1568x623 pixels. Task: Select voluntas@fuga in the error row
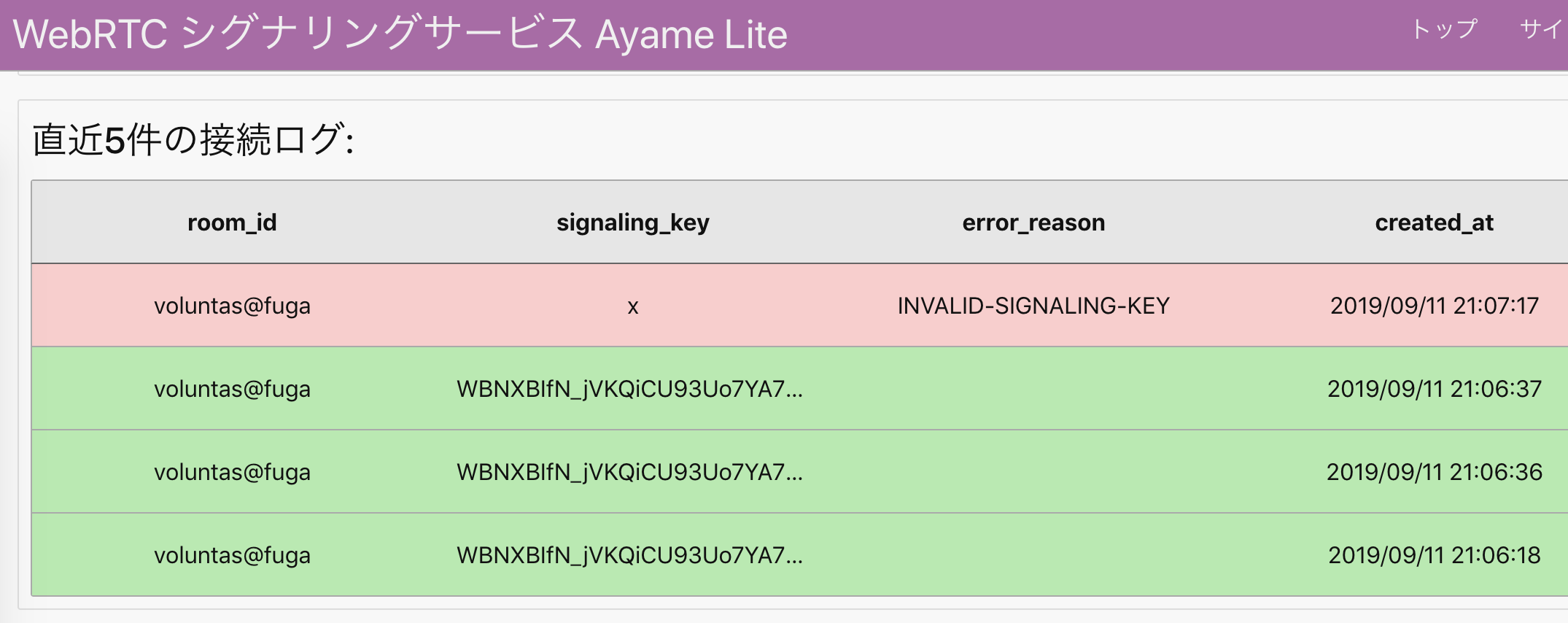pos(232,306)
